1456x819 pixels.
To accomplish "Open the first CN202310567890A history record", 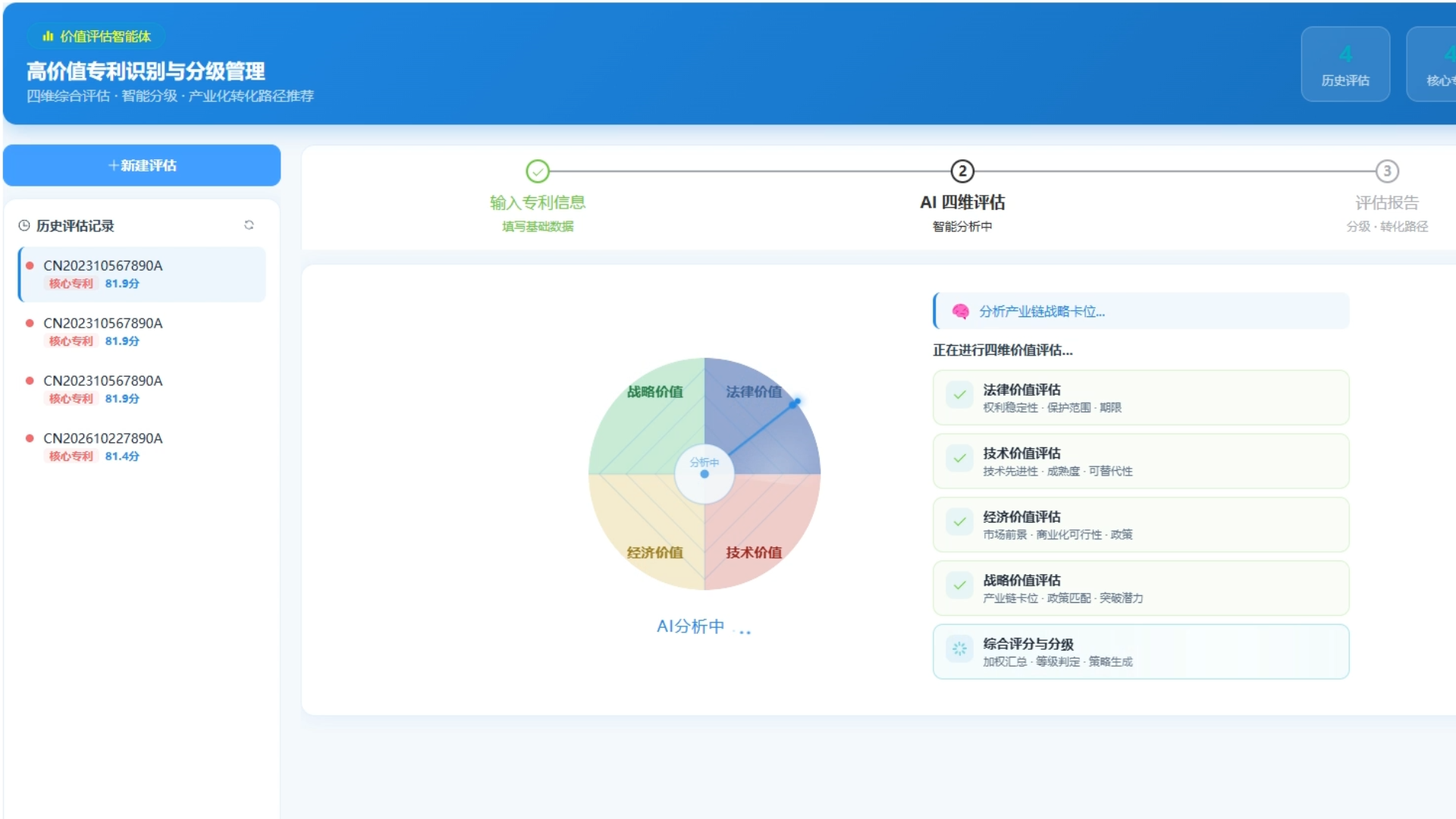I will pos(142,275).
